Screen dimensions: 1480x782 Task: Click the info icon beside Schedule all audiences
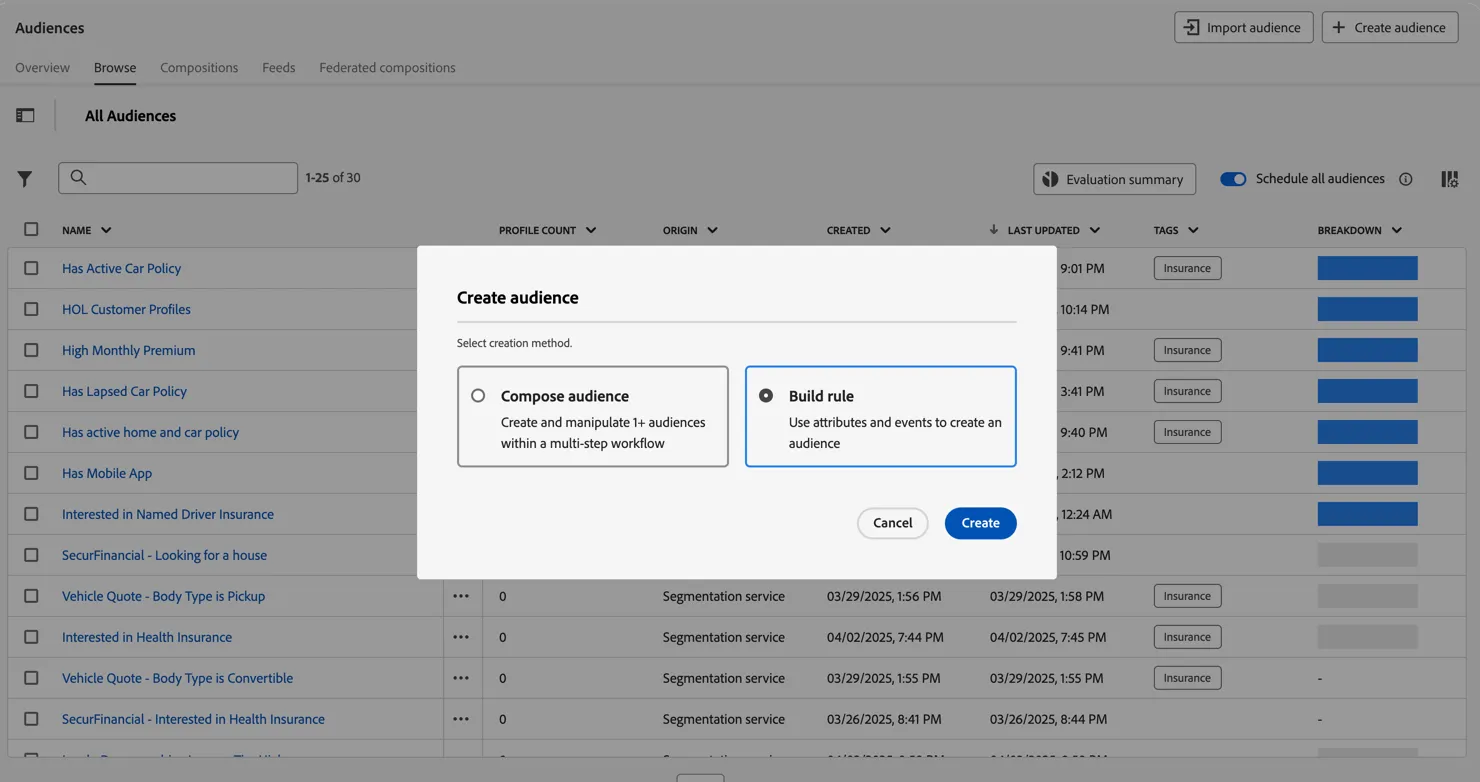(x=1406, y=179)
